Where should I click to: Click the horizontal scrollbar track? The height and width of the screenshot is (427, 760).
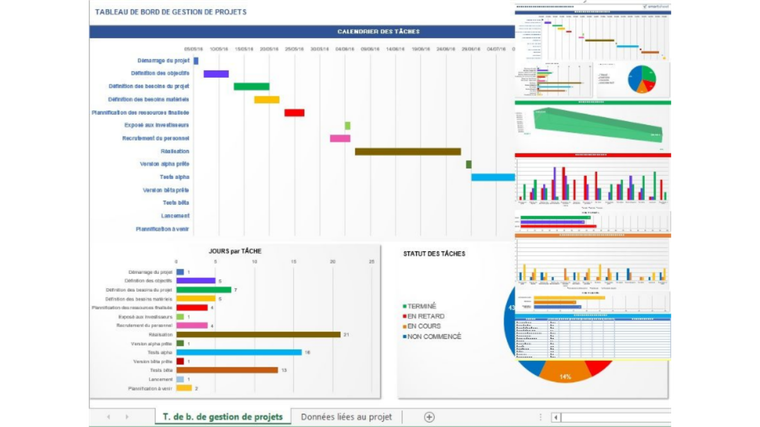click(616, 417)
